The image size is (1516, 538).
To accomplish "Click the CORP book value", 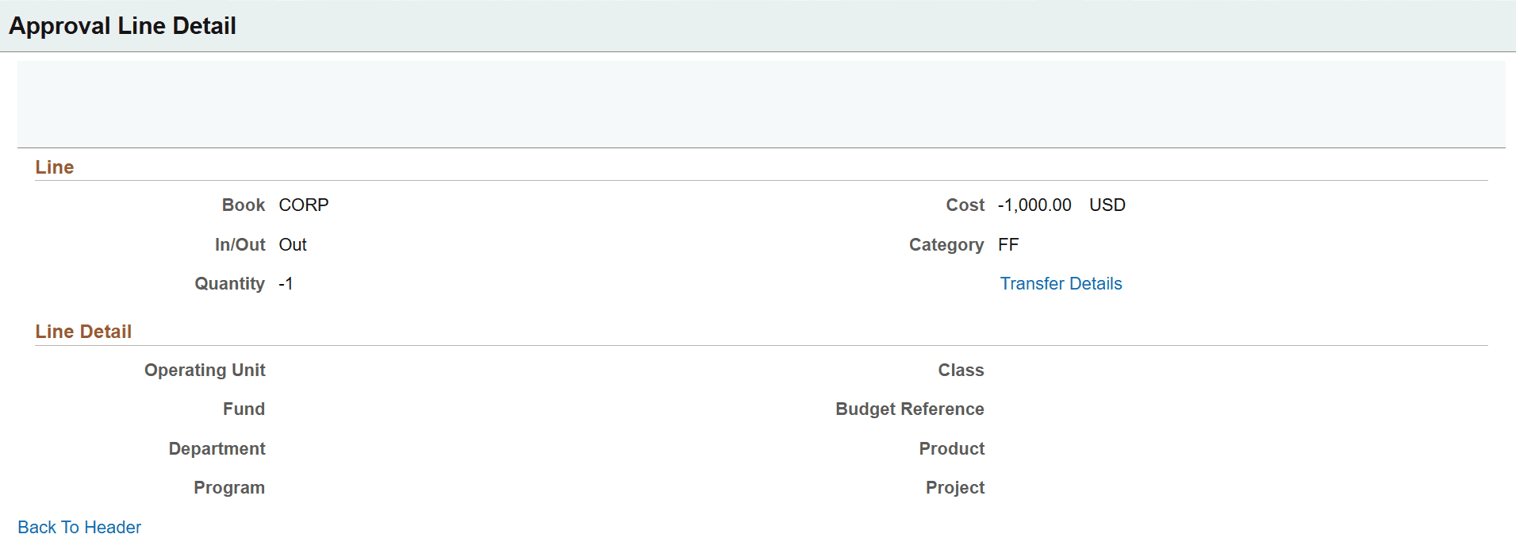I will click(x=304, y=205).
